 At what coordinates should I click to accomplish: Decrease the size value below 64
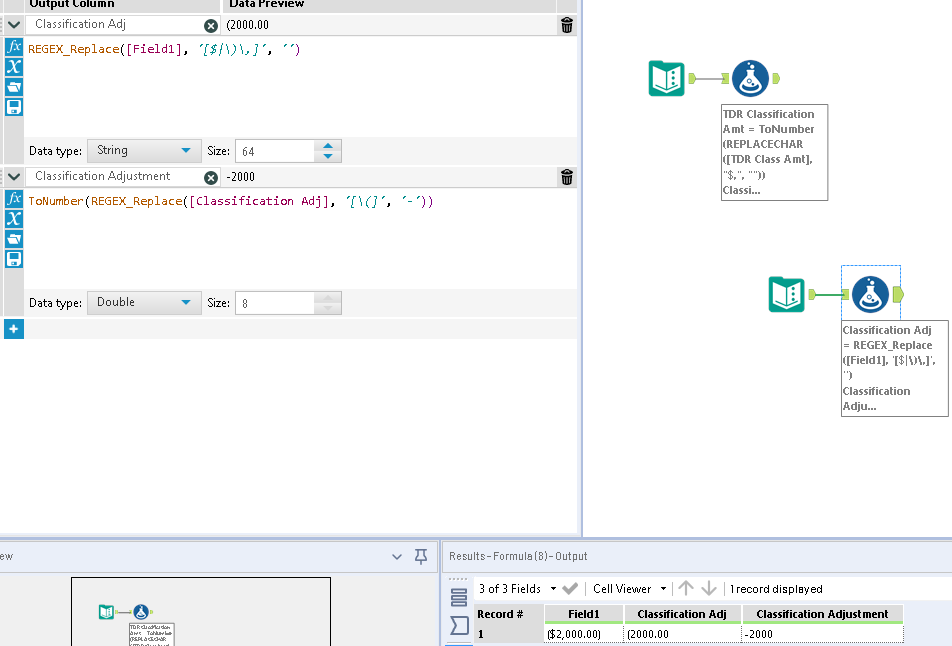pos(328,156)
